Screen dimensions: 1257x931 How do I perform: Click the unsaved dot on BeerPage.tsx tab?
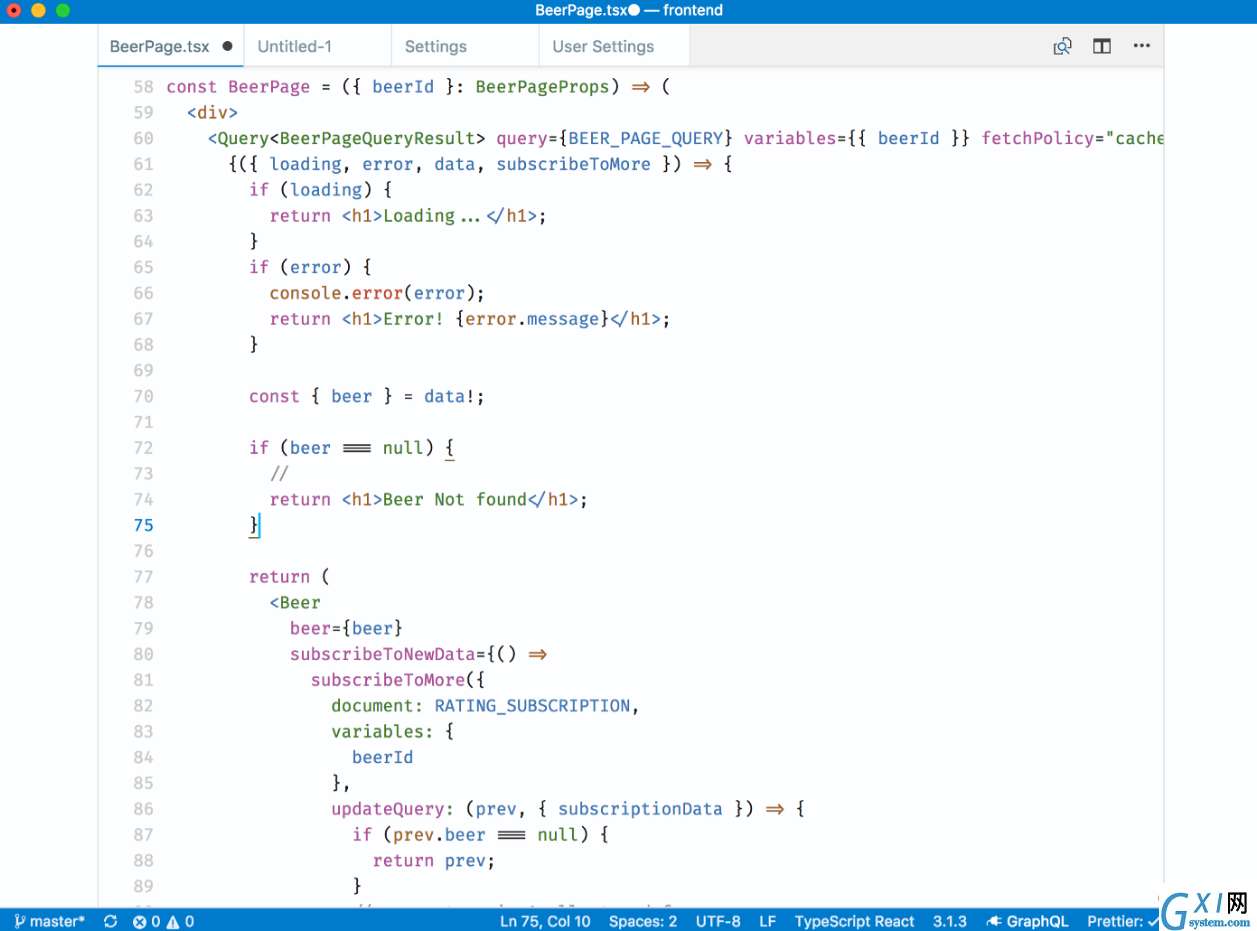[x=227, y=46]
